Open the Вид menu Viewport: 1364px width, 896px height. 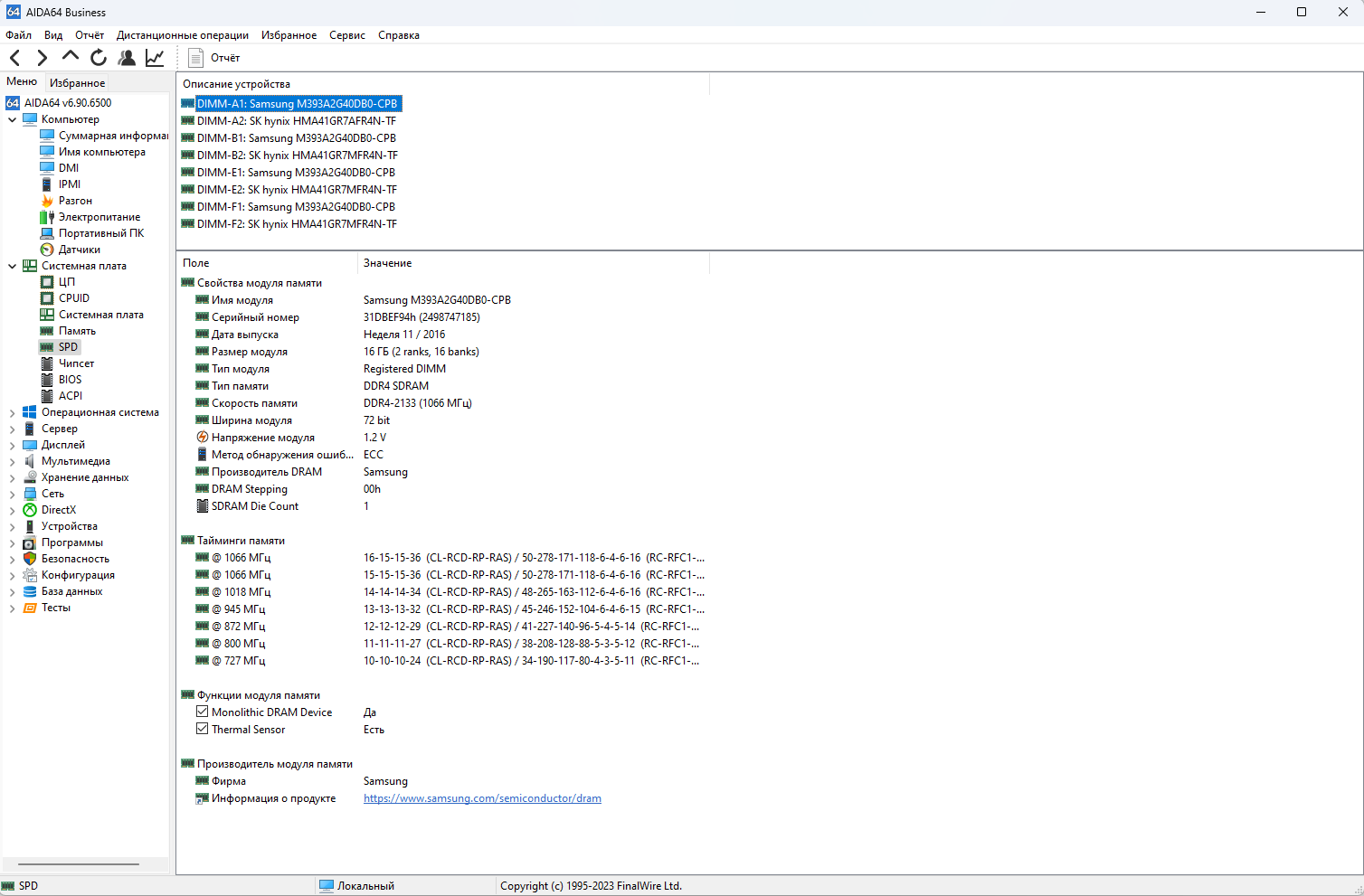[x=53, y=35]
